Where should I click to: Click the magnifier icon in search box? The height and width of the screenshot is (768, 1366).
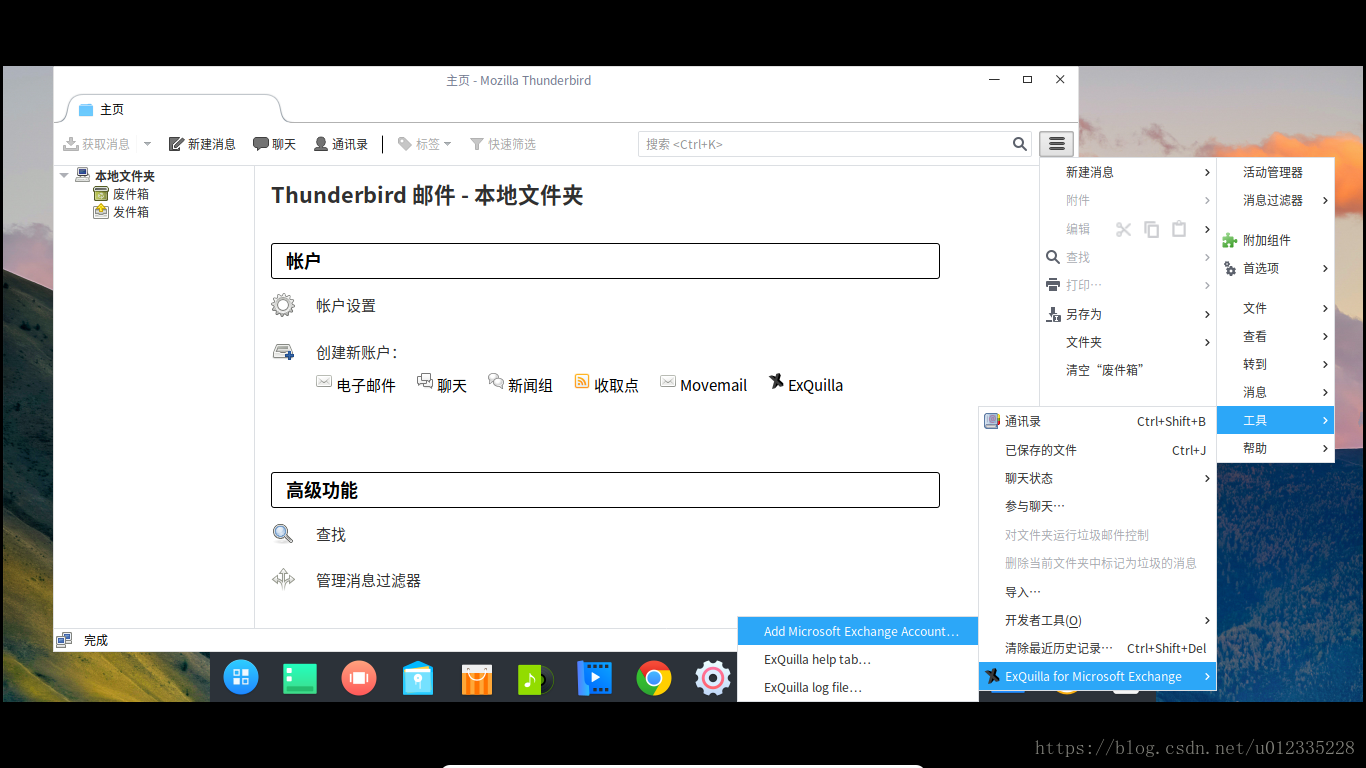tap(1020, 144)
